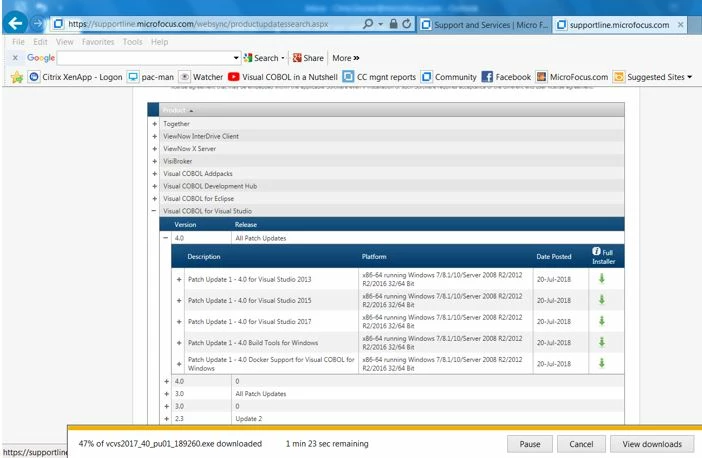Close the Google toolbar with X
This screenshot has height=458, width=702.
click(x=15, y=58)
